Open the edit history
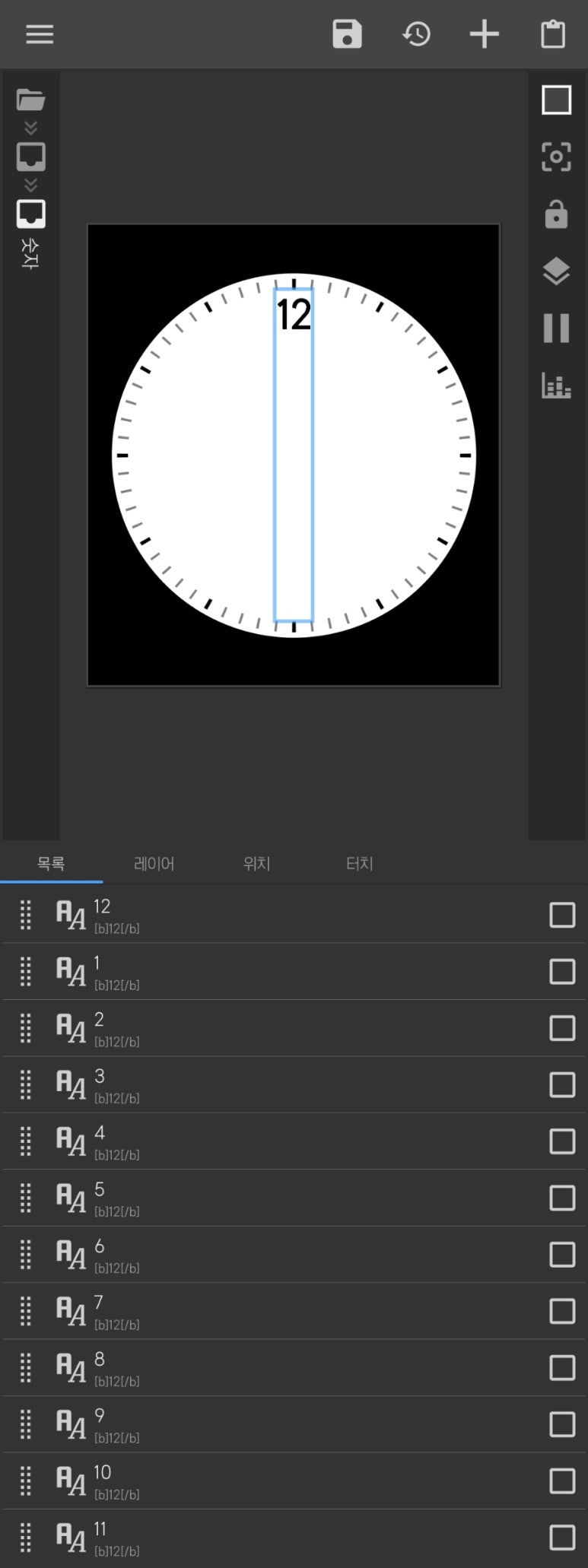The width and height of the screenshot is (588, 1568). 416,34
